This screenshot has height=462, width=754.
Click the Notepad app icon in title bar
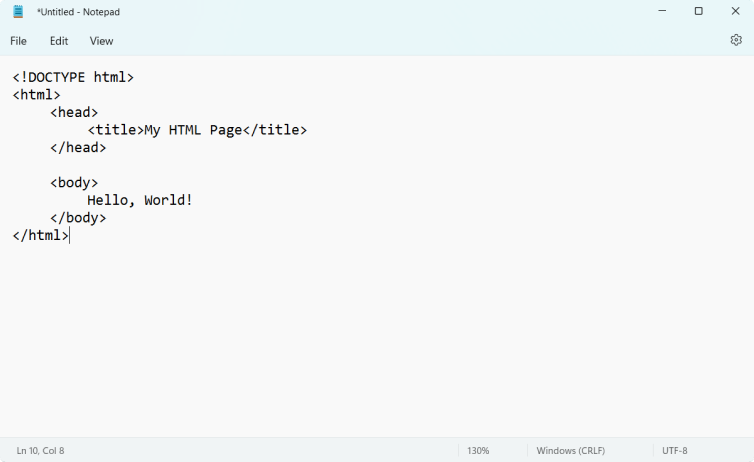(18, 12)
